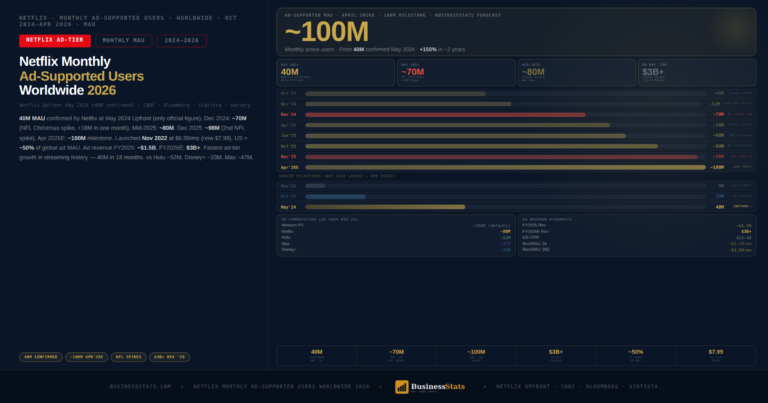This screenshot has height=403, width=768.
Task: Open BUSINESSSTATS.COM in the footer
Action: (140, 386)
